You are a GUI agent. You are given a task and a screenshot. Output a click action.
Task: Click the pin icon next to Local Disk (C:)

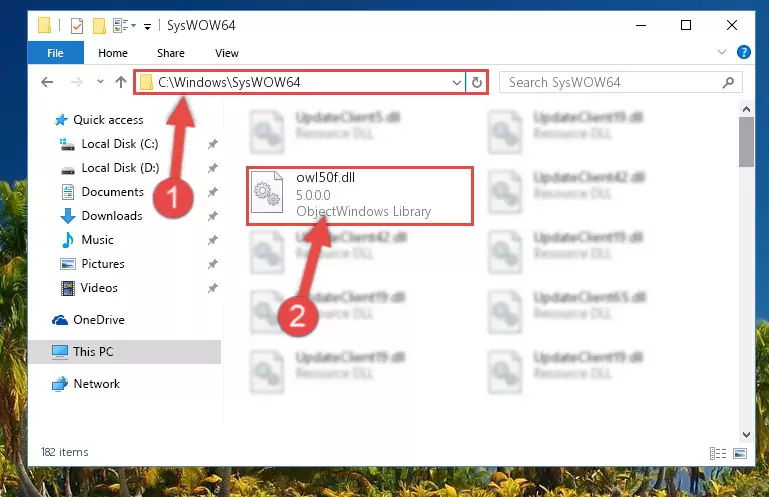[212, 144]
